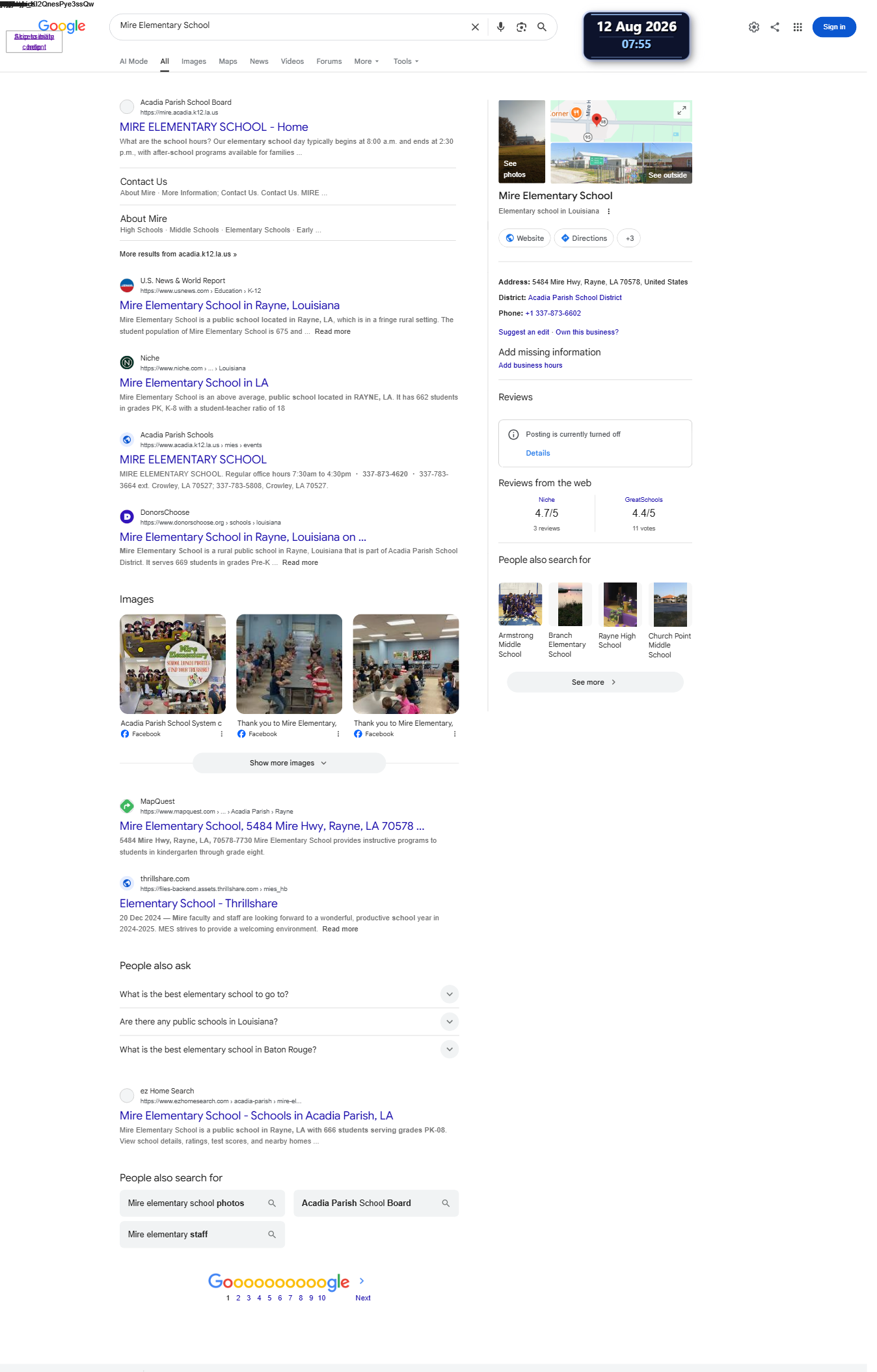Open the See photos thumbnail
This screenshot has height=1372, width=877.
click(x=522, y=142)
